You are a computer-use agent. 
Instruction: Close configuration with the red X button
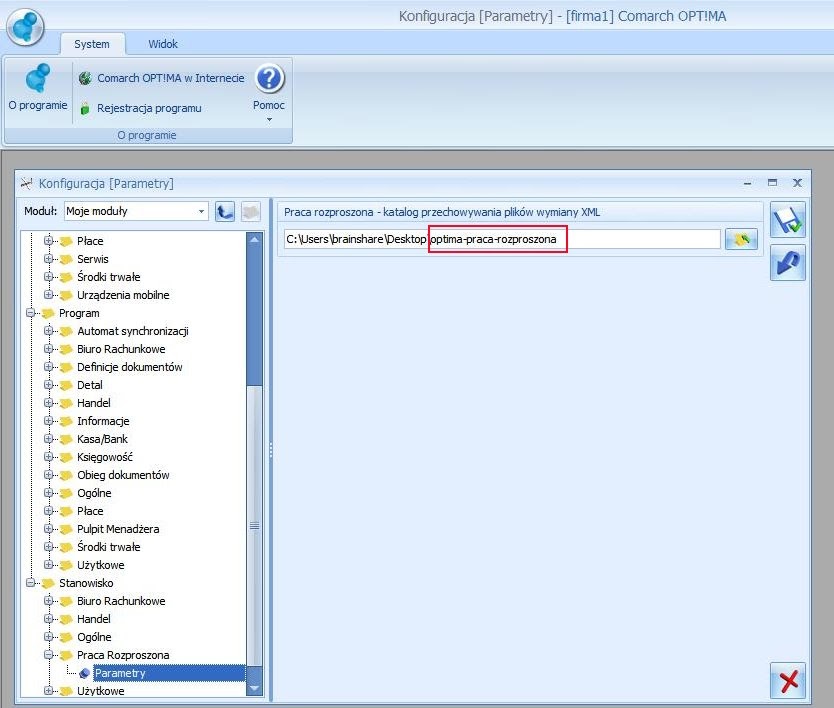point(788,680)
